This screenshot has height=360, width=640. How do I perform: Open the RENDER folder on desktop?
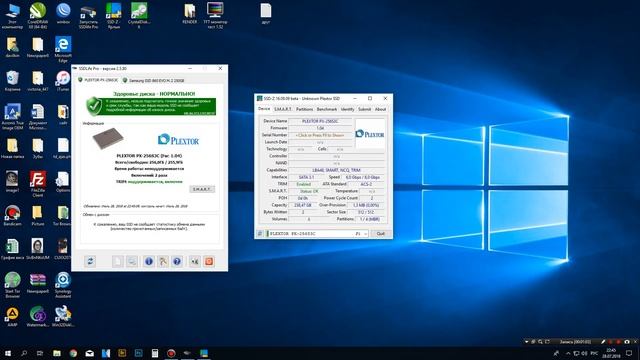pos(190,13)
